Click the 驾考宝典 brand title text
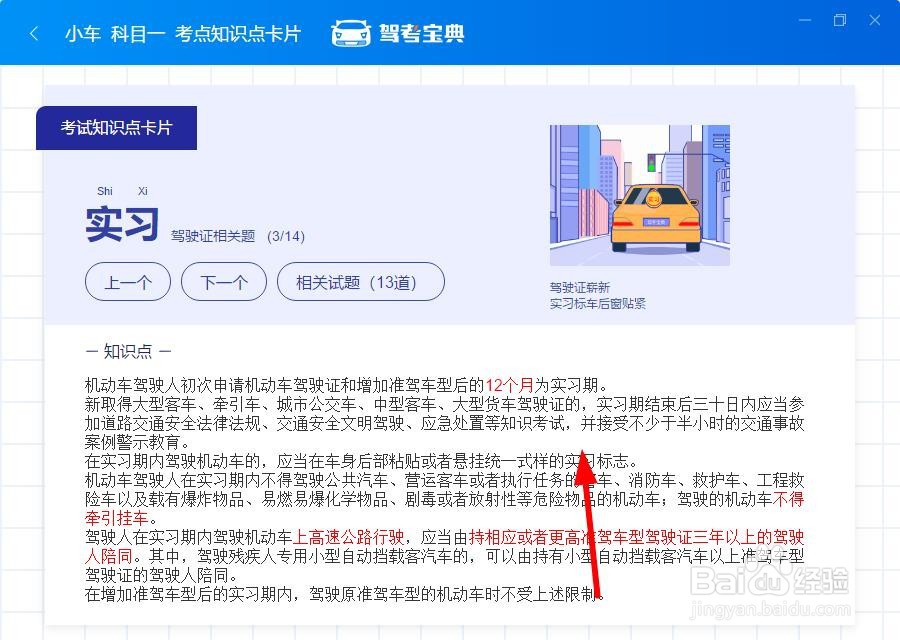 point(421,34)
